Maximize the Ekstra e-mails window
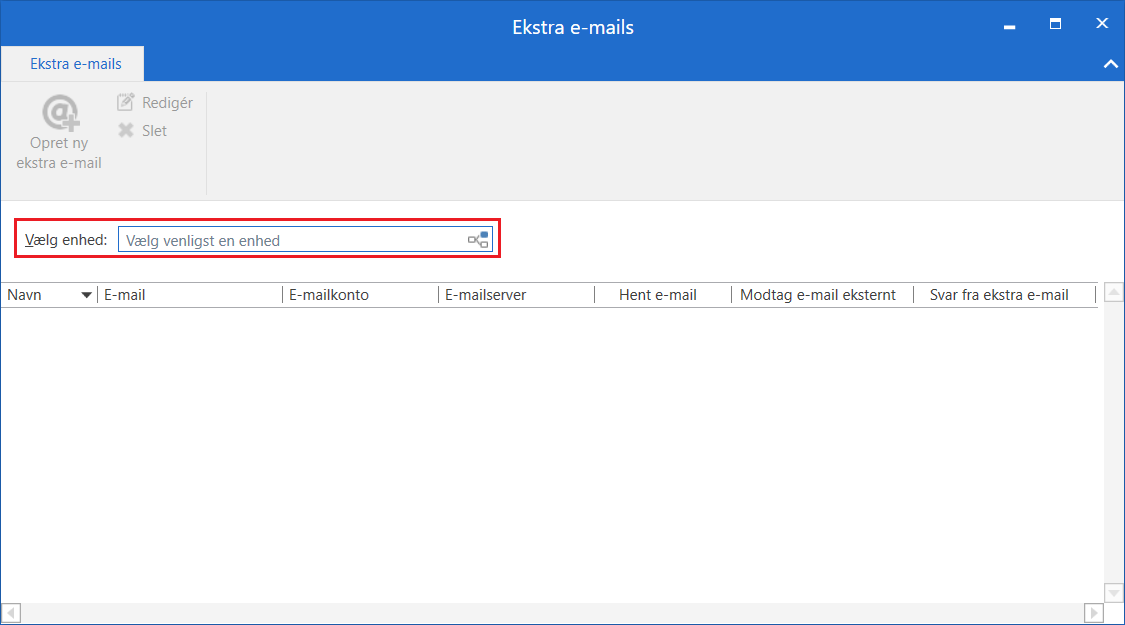This screenshot has height=625, width=1125. point(1055,24)
